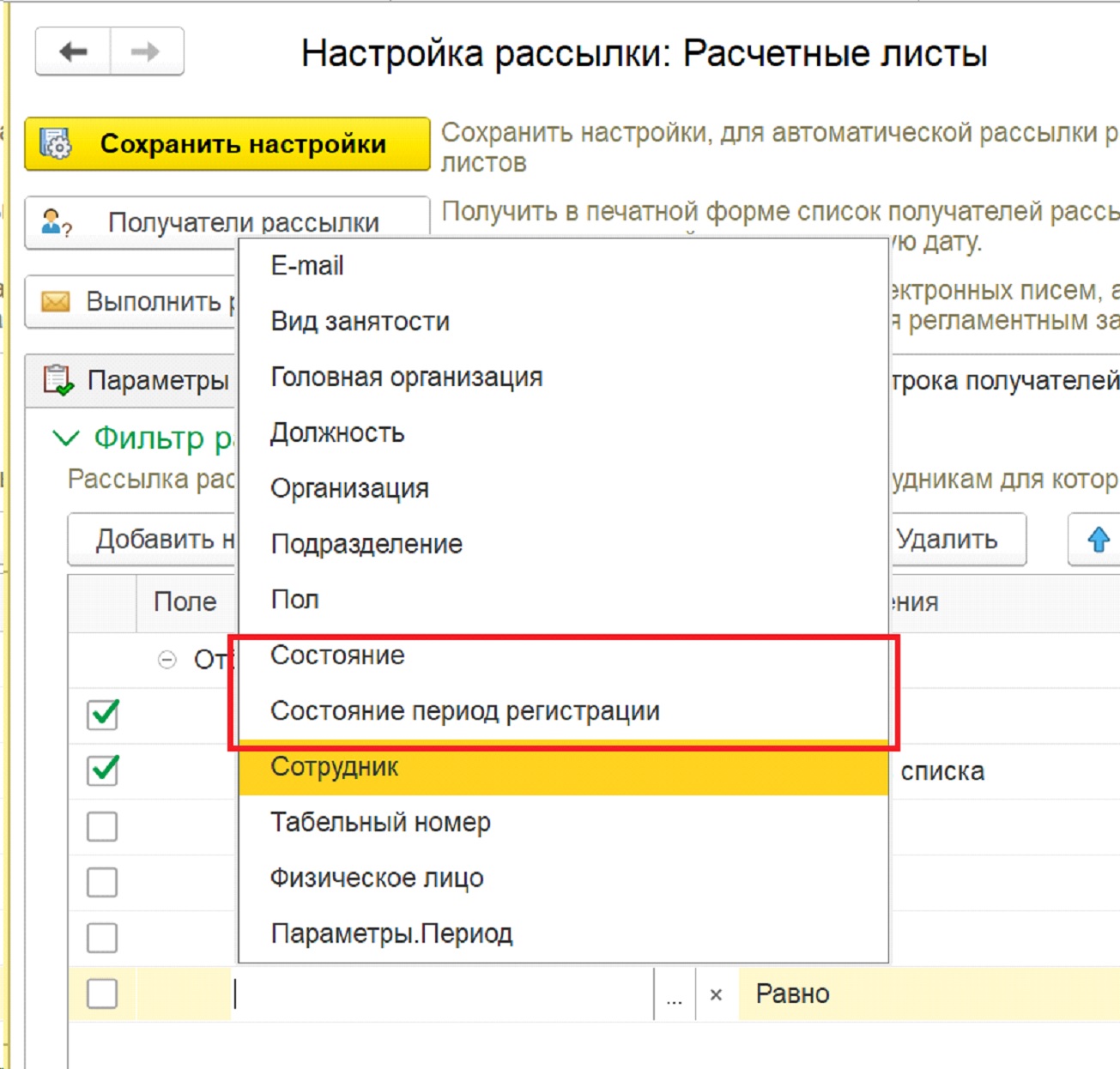Image resolution: width=1120 pixels, height=1069 pixels.
Task: Pick Подразделение from the field list
Action: (x=563, y=544)
